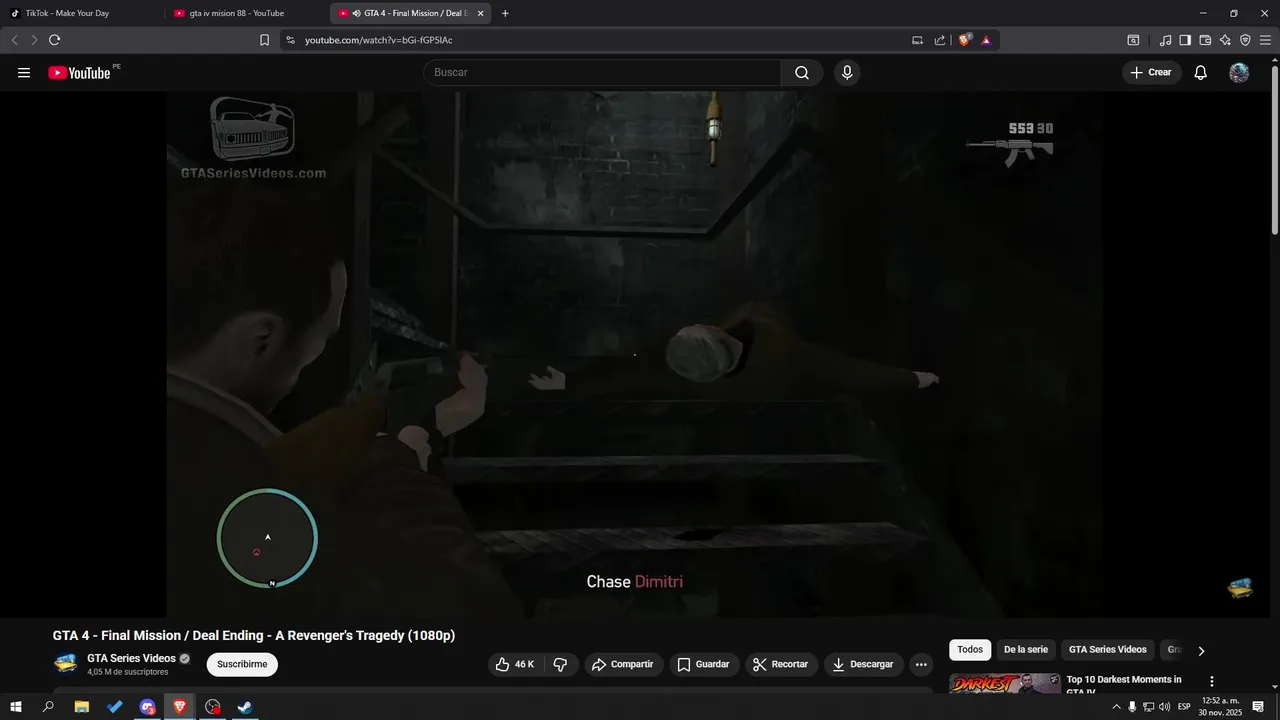Viewport: 1280px width, 720px height.
Task: Close the GTA 4 Final Mission tab
Action: (x=480, y=13)
